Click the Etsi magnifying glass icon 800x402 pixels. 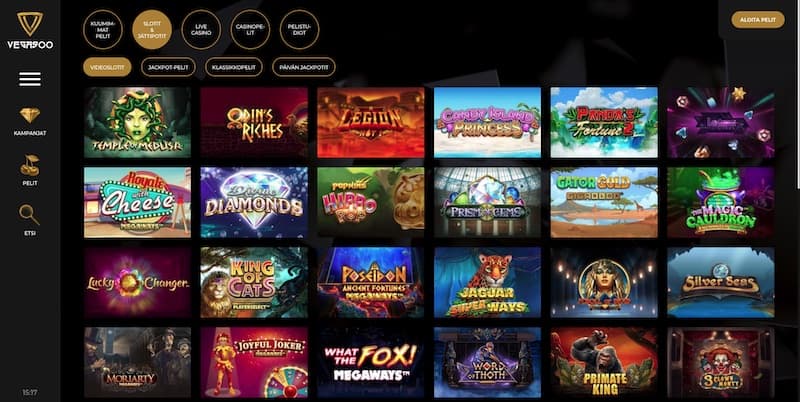29,215
